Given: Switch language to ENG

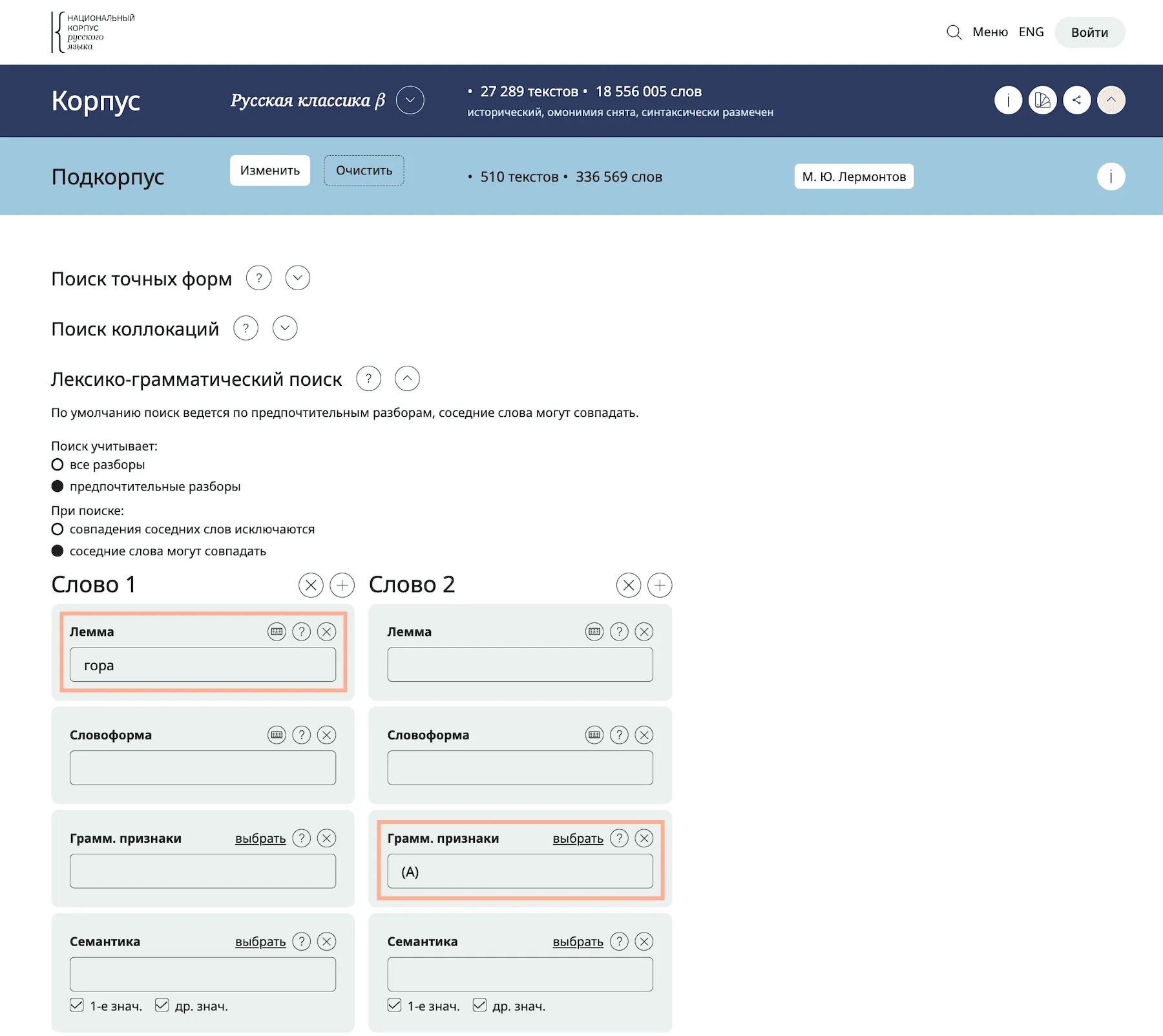Looking at the screenshot, I should [x=1031, y=32].
